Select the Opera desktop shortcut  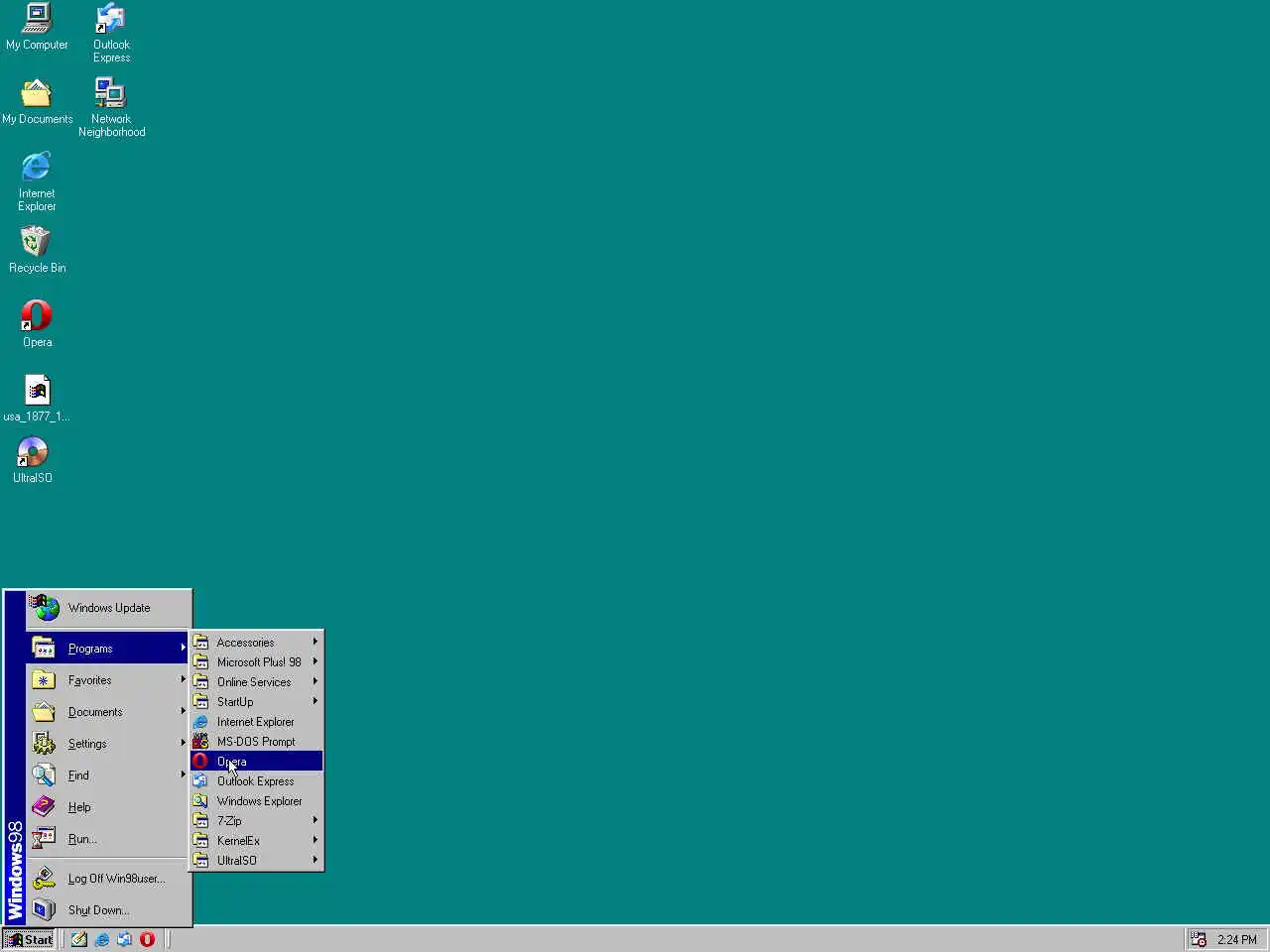pyautogui.click(x=37, y=324)
